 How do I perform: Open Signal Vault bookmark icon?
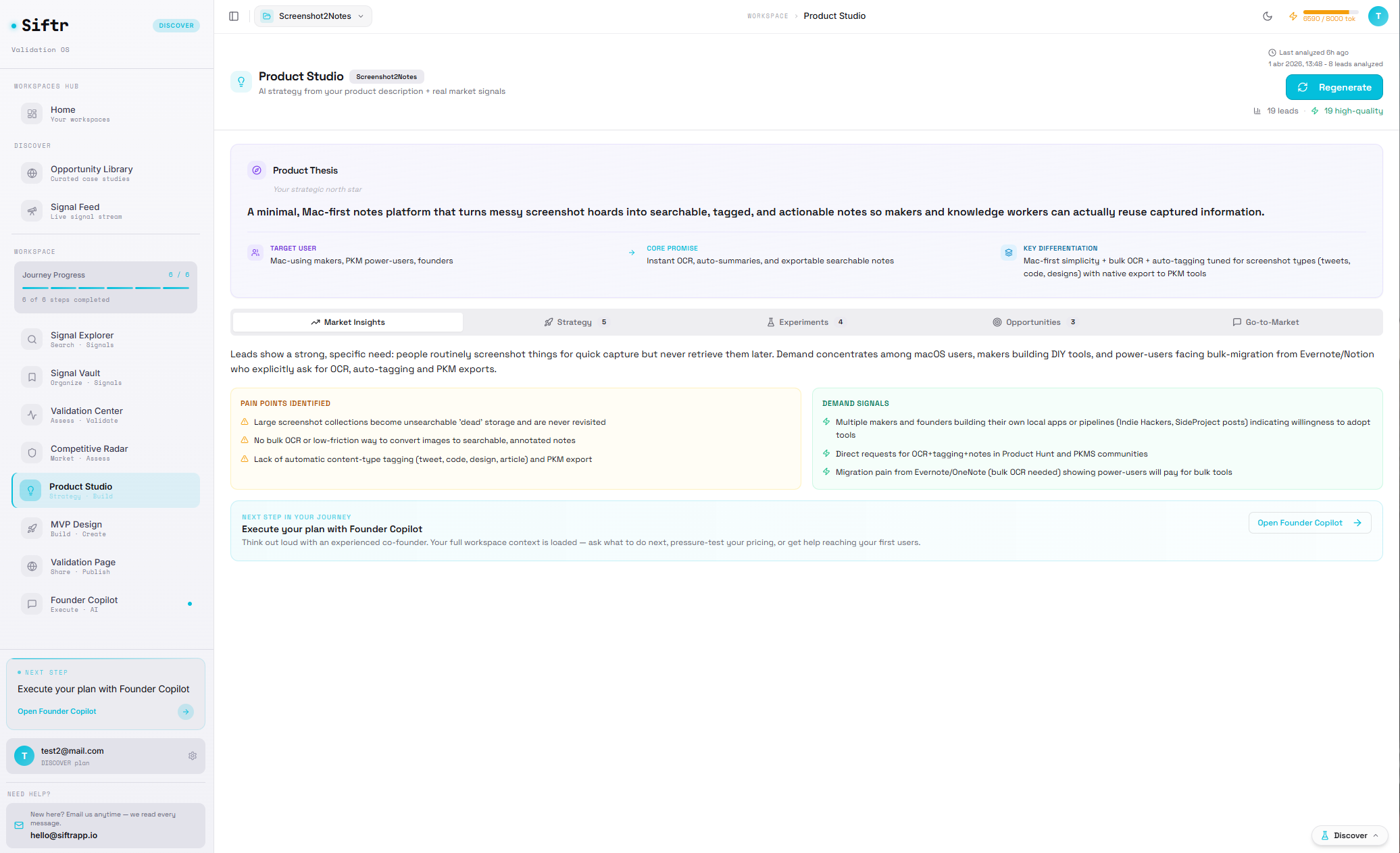pos(32,378)
